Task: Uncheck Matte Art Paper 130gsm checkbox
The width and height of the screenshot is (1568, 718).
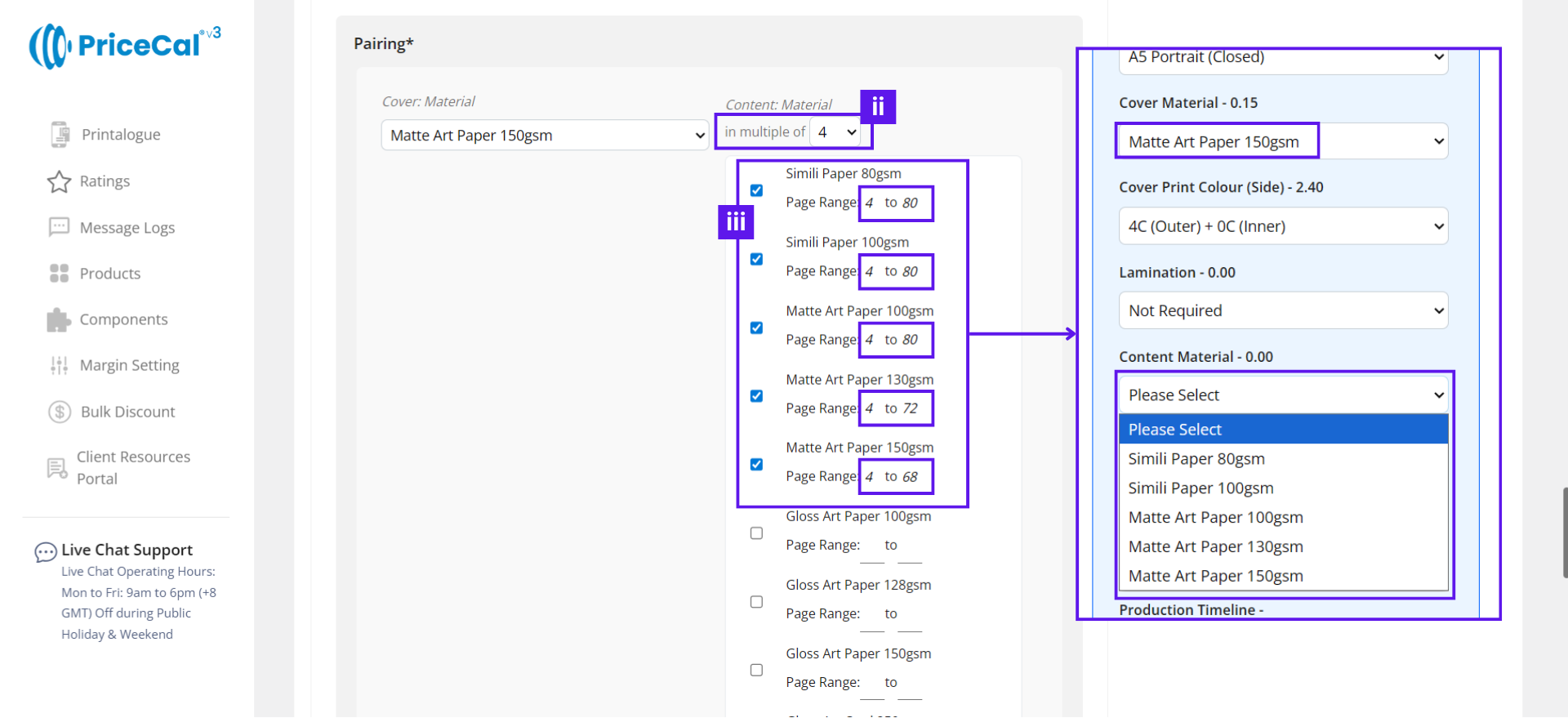Action: point(756,396)
